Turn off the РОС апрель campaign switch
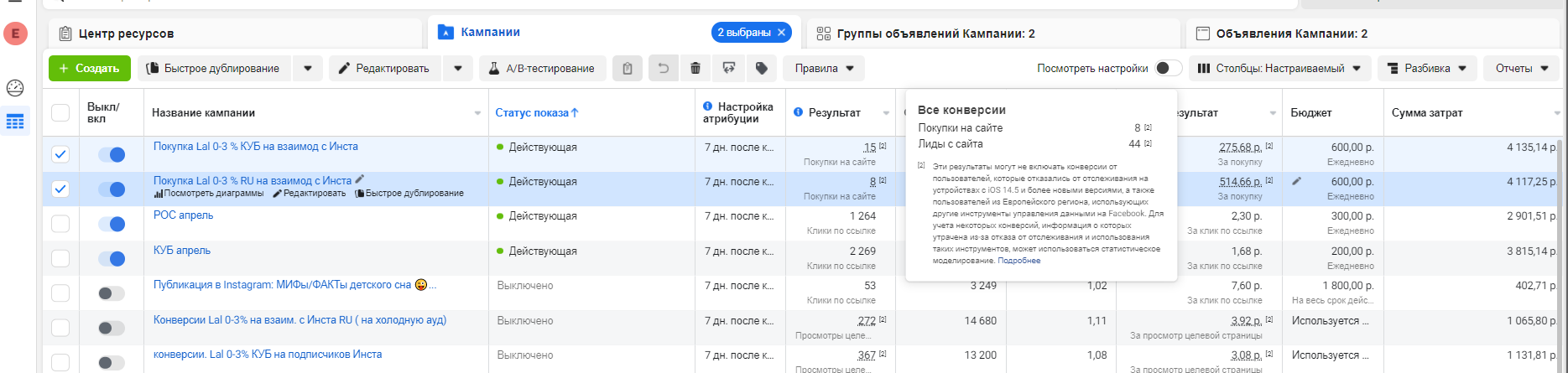 [112, 224]
